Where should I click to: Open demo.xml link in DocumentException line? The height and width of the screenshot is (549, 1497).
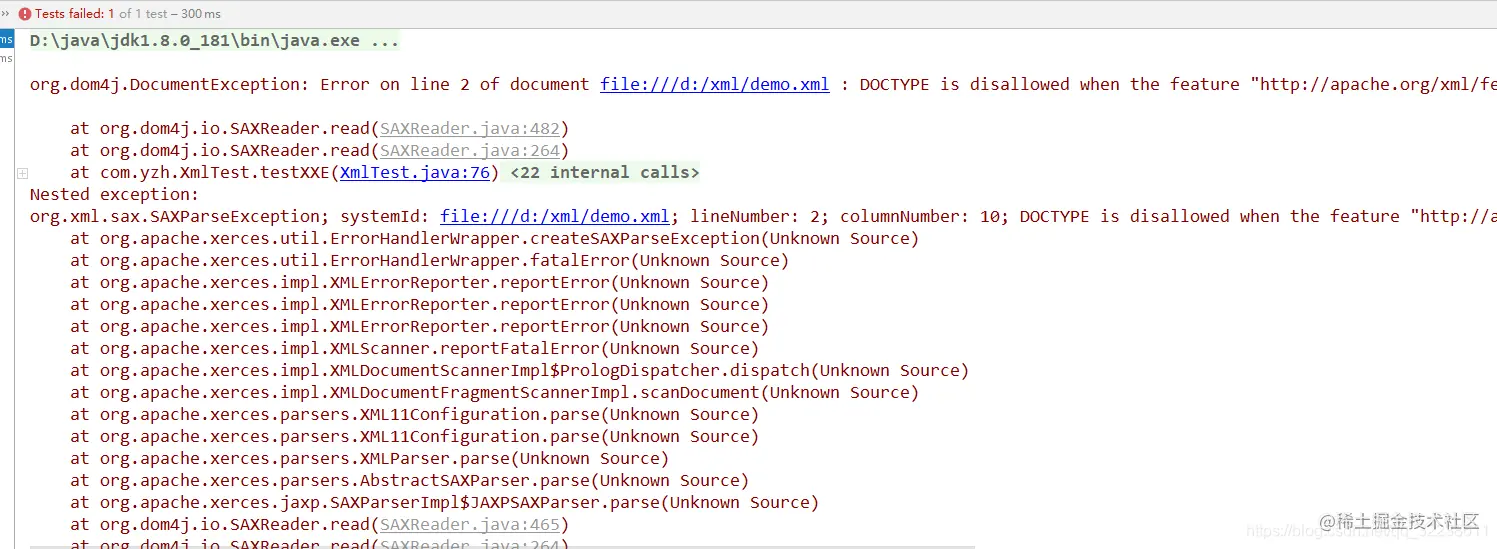click(x=715, y=84)
